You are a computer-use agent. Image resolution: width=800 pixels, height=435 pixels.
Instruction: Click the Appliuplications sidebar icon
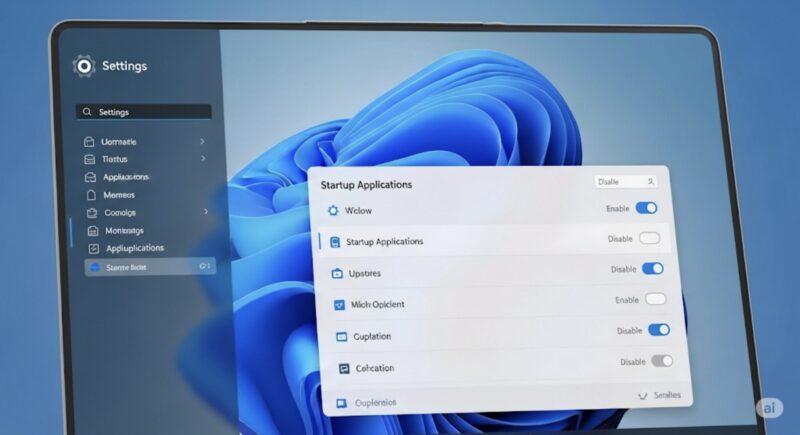click(94, 248)
